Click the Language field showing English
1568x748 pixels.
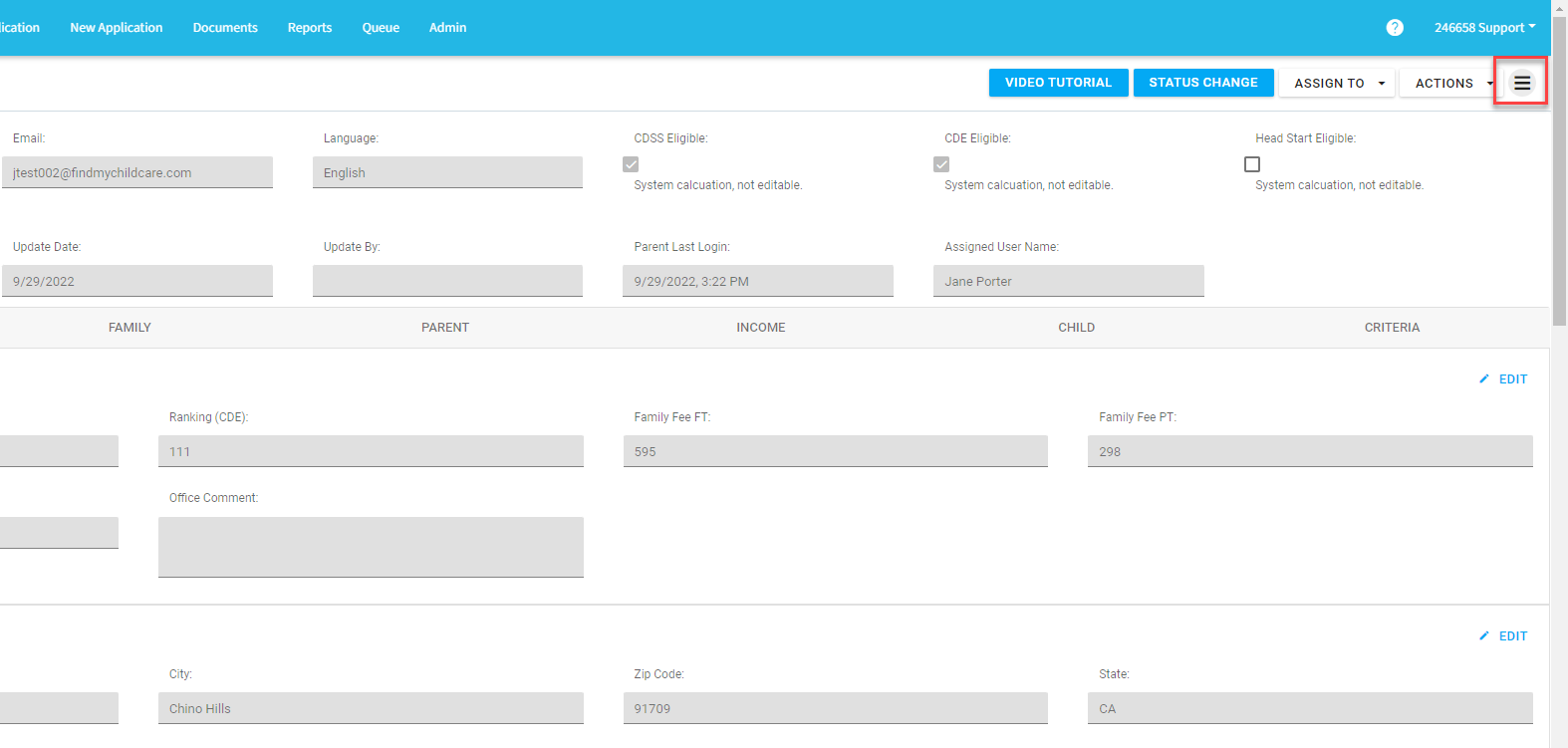[447, 172]
